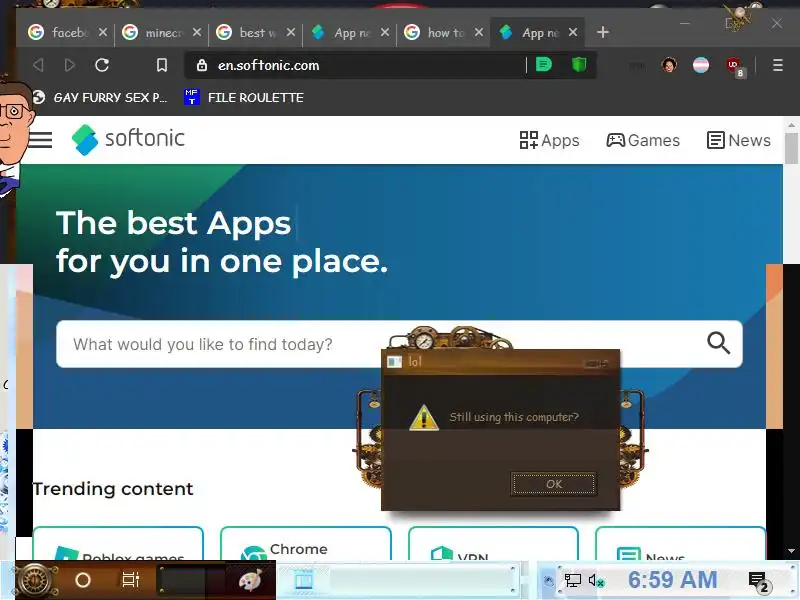Viewport: 800px width, 600px height.
Task: Click the page vertical scrollbar thumb
Action: tap(791, 148)
